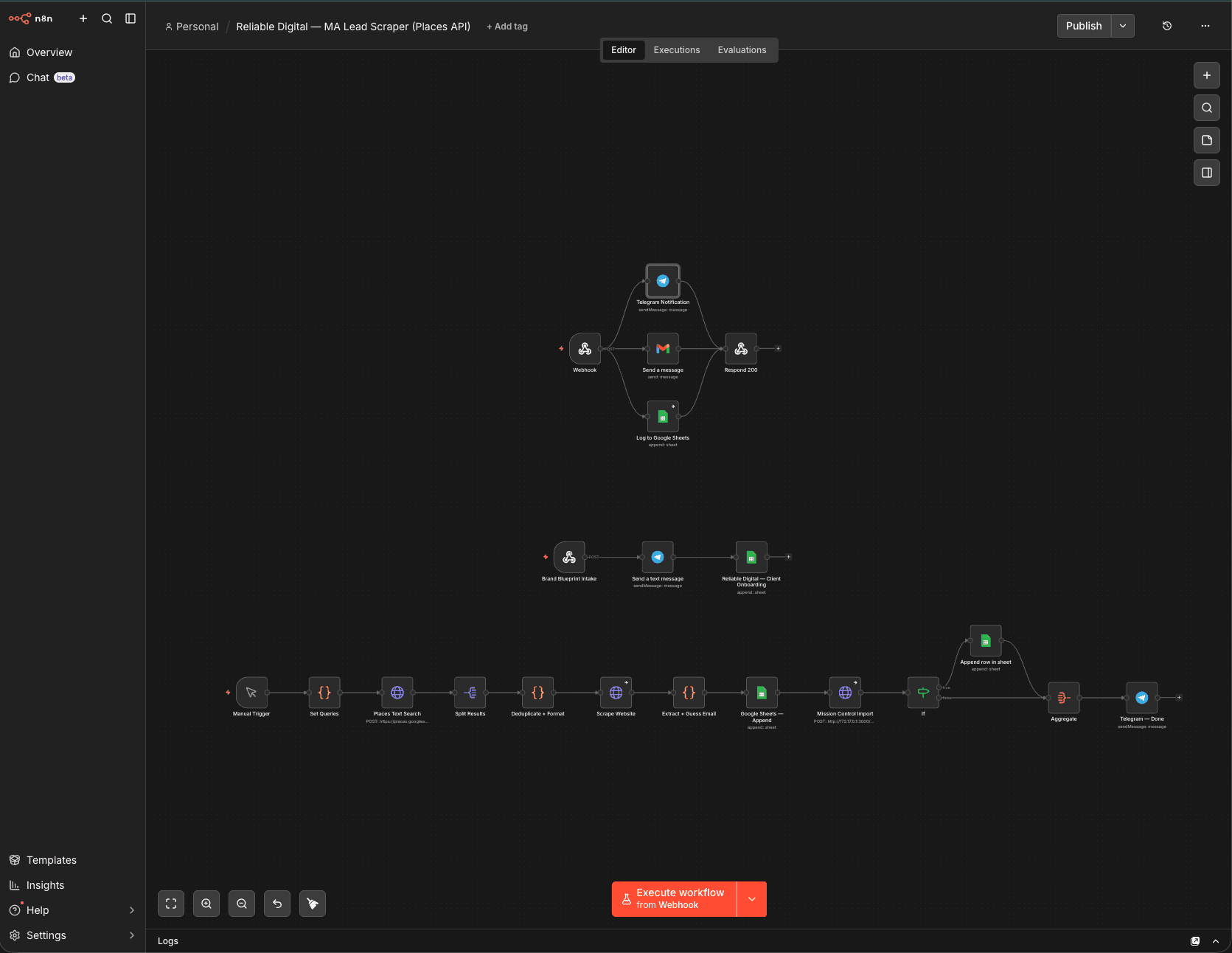Click the Add tag link
This screenshot has height=953, width=1232.
click(507, 27)
